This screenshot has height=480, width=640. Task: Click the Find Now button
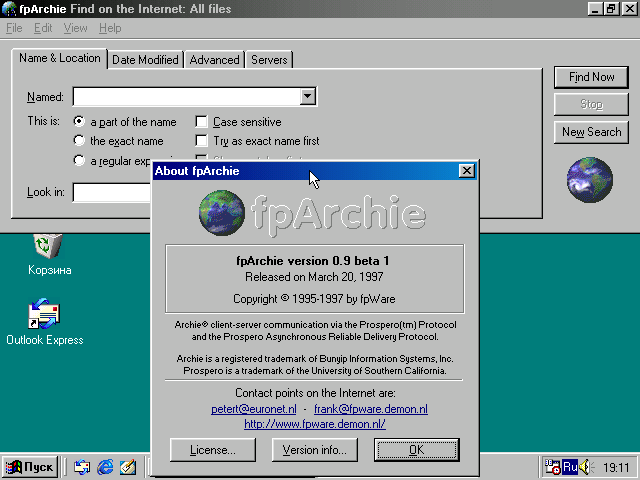pos(591,77)
